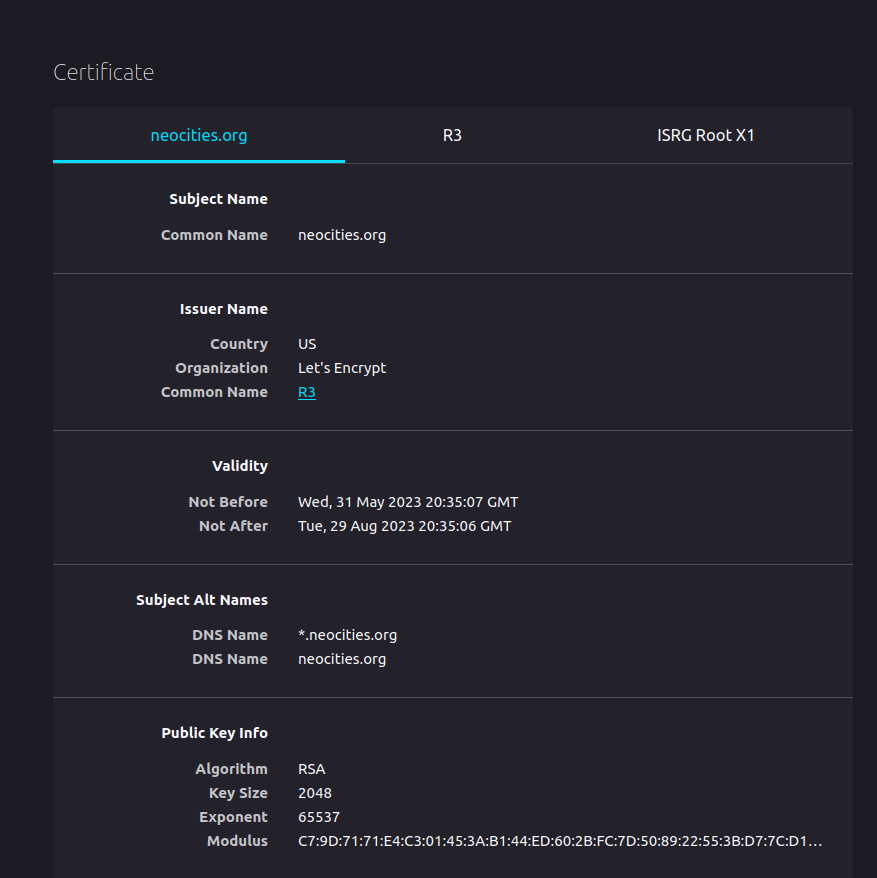Click the Not After expiry date value

tap(404, 526)
